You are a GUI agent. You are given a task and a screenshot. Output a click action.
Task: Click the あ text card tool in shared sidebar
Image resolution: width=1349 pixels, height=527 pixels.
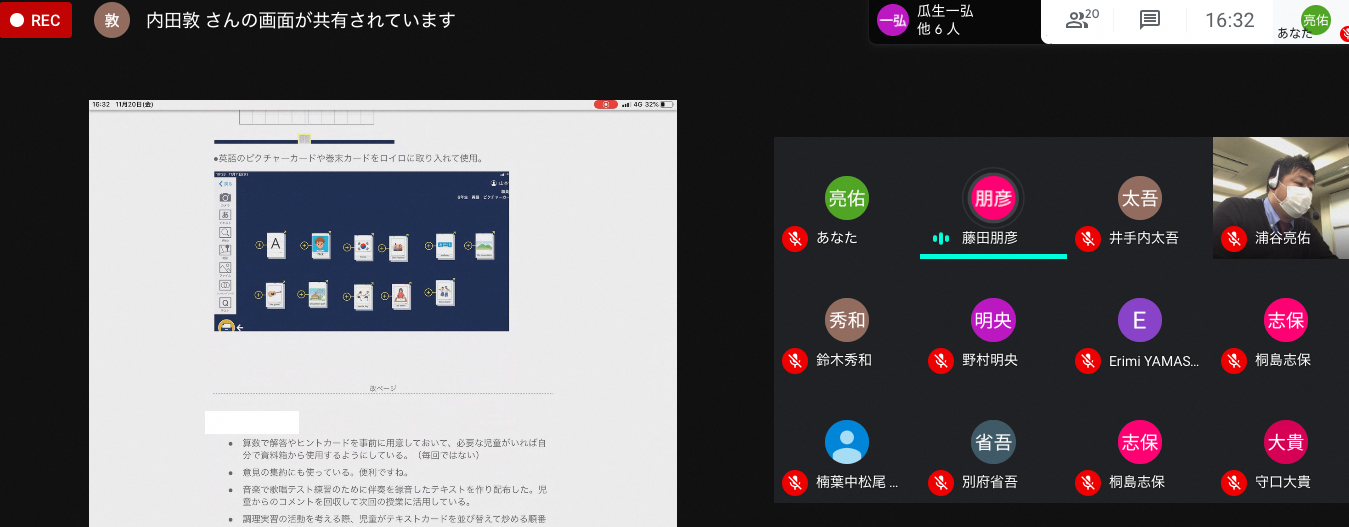click(225, 215)
